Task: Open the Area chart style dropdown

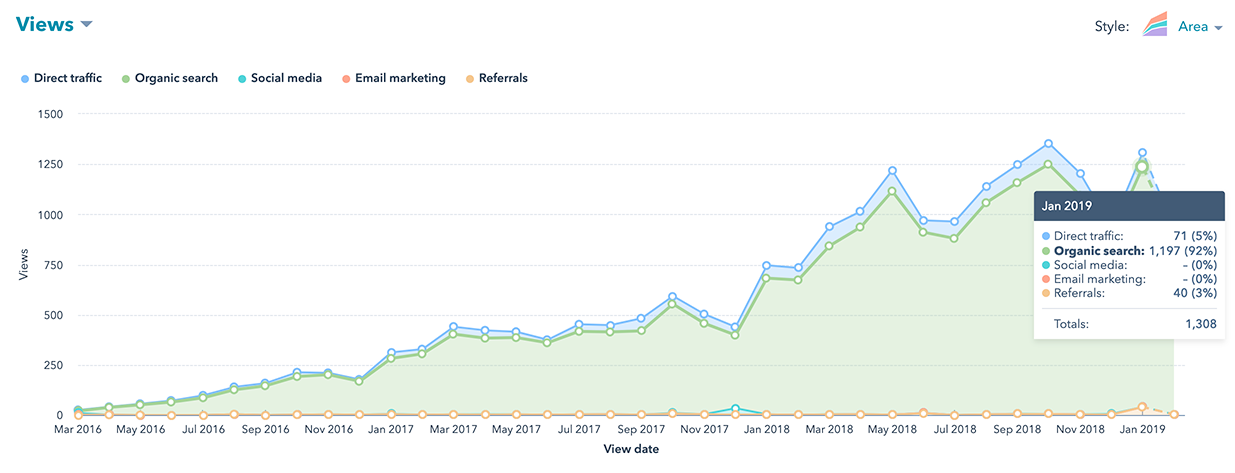Action: [x=1200, y=28]
